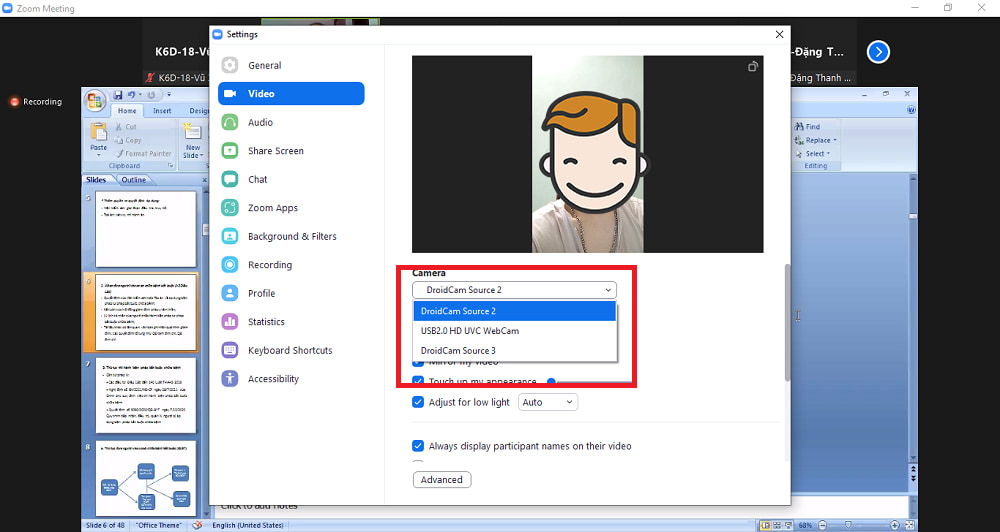
Task: Click the Advanced button in Video settings
Action: pos(442,480)
